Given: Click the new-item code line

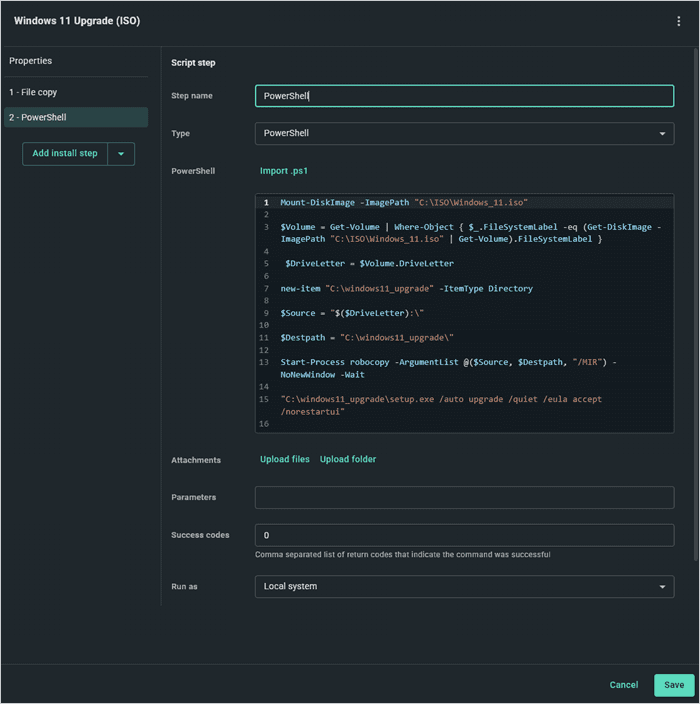Looking at the screenshot, I should (406, 288).
